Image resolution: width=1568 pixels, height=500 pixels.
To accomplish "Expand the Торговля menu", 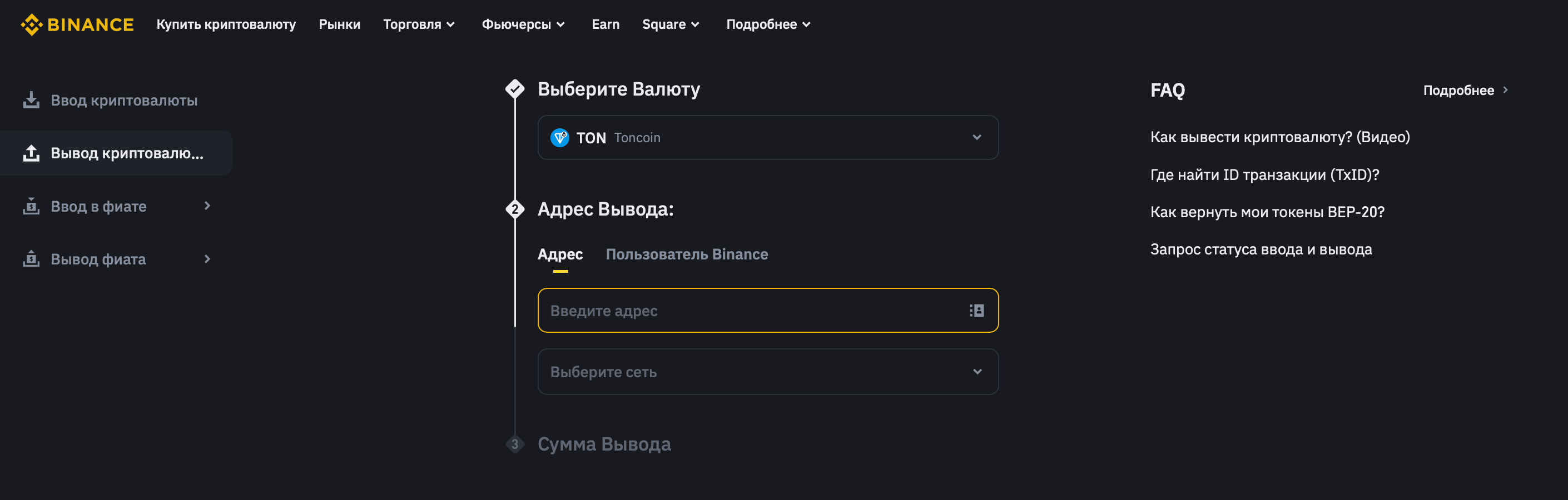I will click(x=419, y=24).
